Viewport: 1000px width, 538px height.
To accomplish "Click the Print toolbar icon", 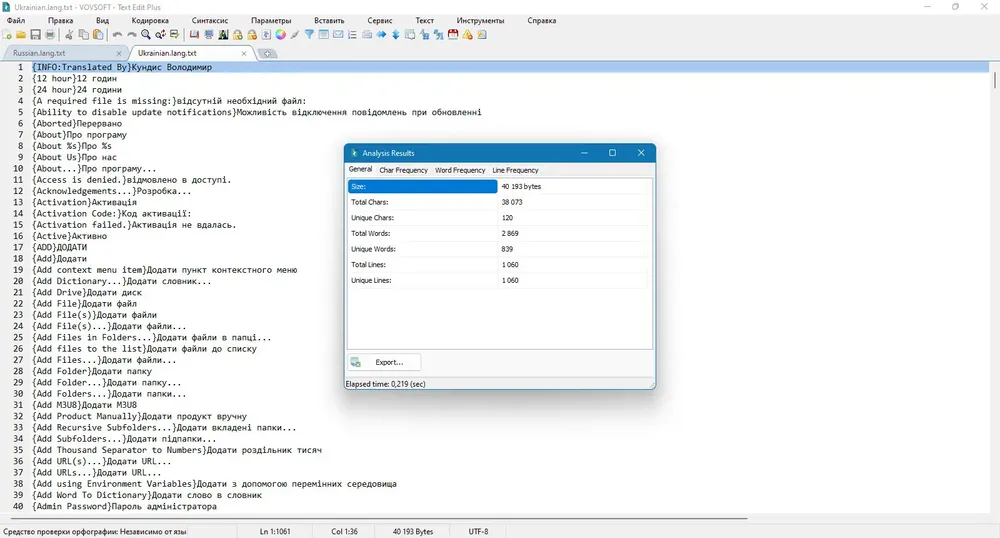I will [50, 34].
